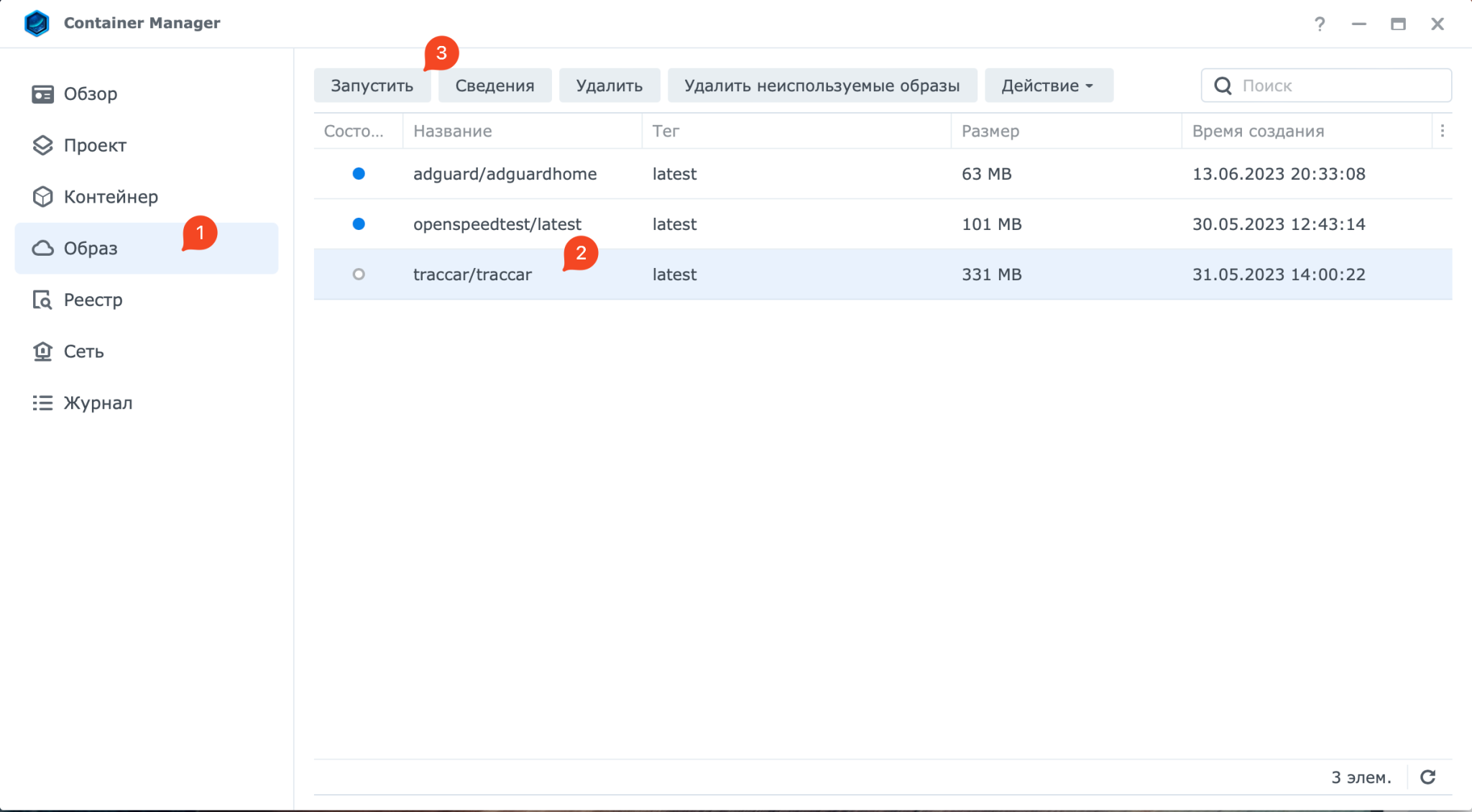Click the refresh icon at bottom right
This screenshot has height=812, width=1472.
click(1428, 777)
